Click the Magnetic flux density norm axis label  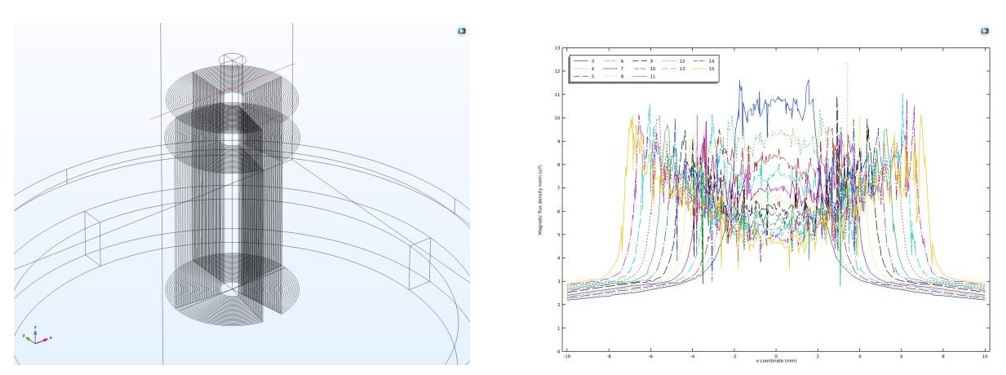tap(541, 200)
